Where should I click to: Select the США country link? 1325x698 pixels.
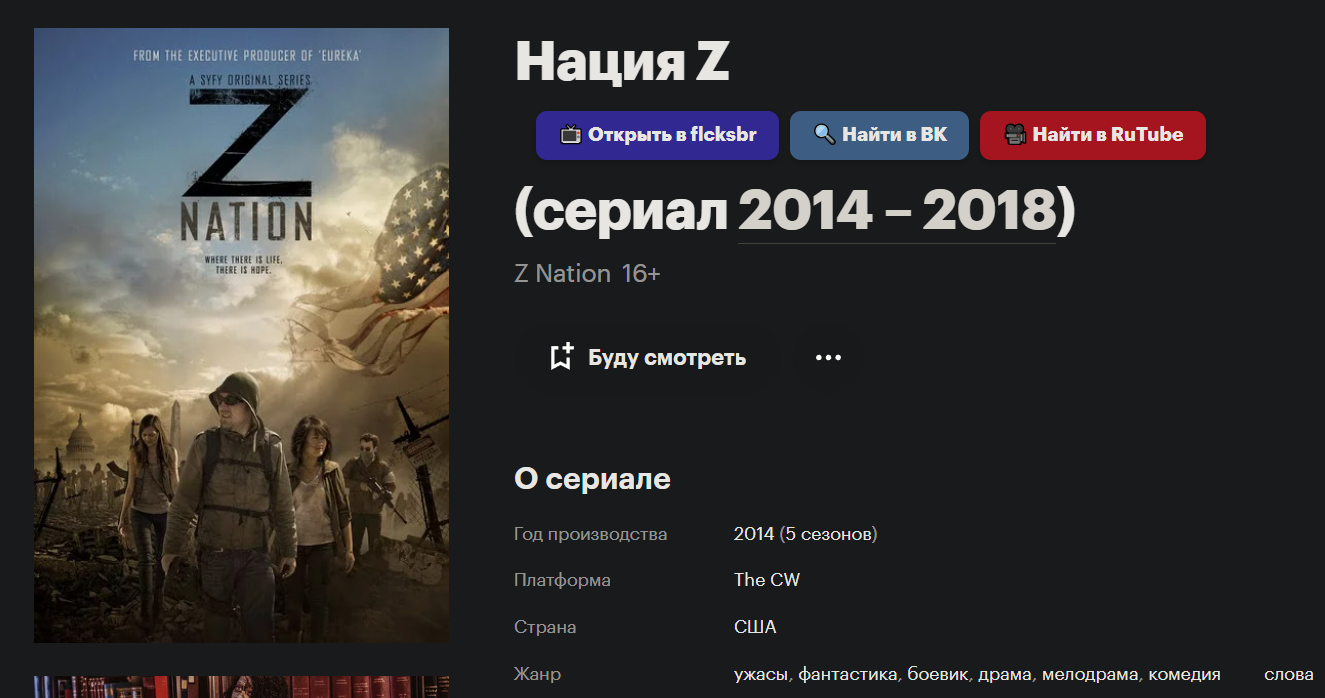(755, 627)
